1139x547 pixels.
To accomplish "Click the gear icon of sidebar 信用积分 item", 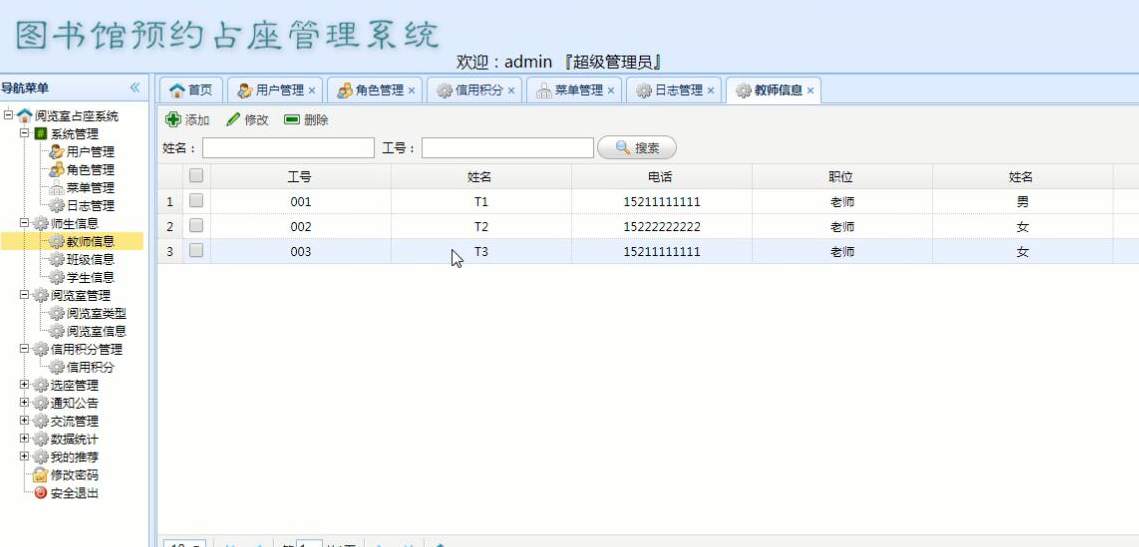I will 57,367.
